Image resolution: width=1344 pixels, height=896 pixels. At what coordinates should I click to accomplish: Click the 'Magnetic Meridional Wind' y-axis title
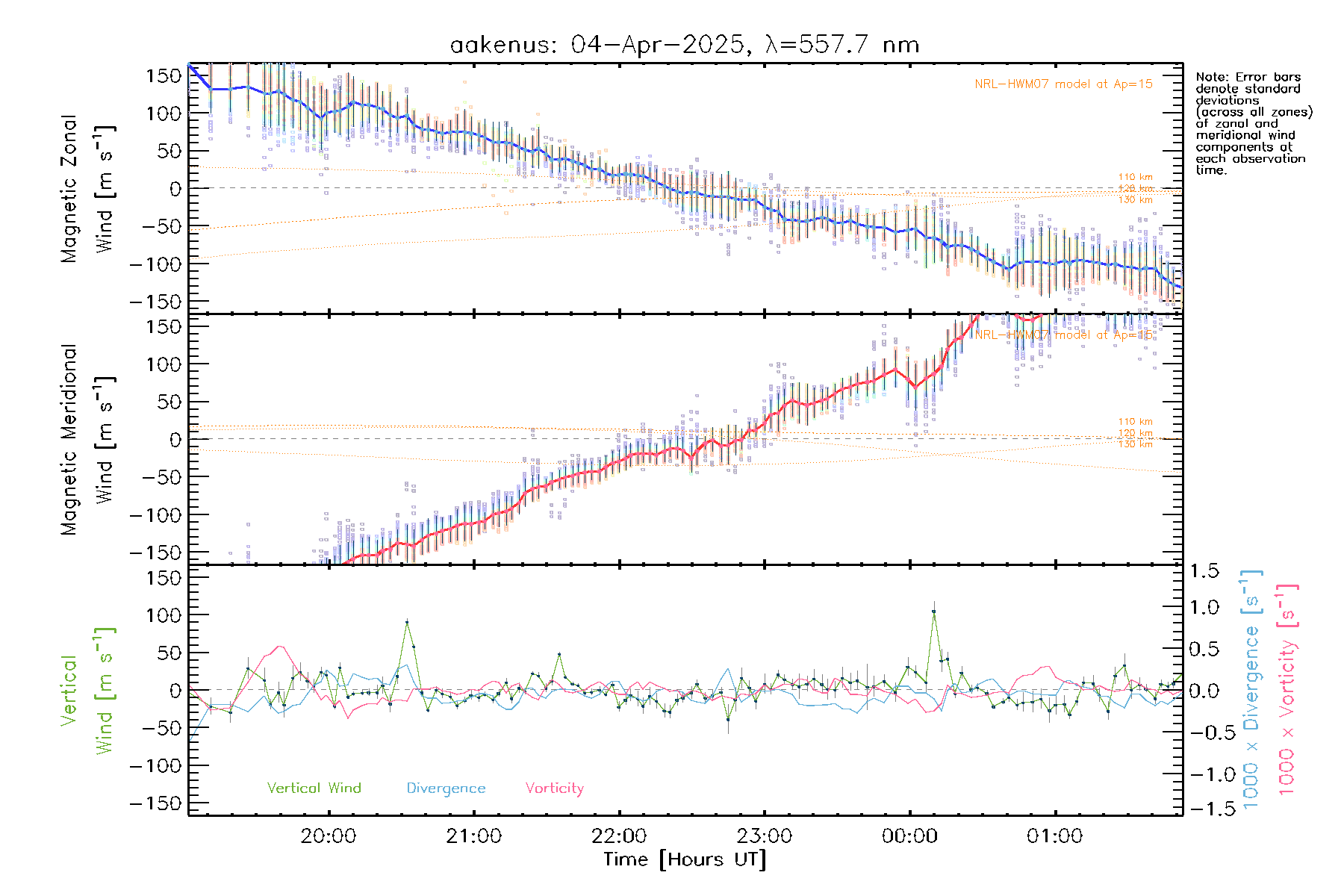pos(87,439)
